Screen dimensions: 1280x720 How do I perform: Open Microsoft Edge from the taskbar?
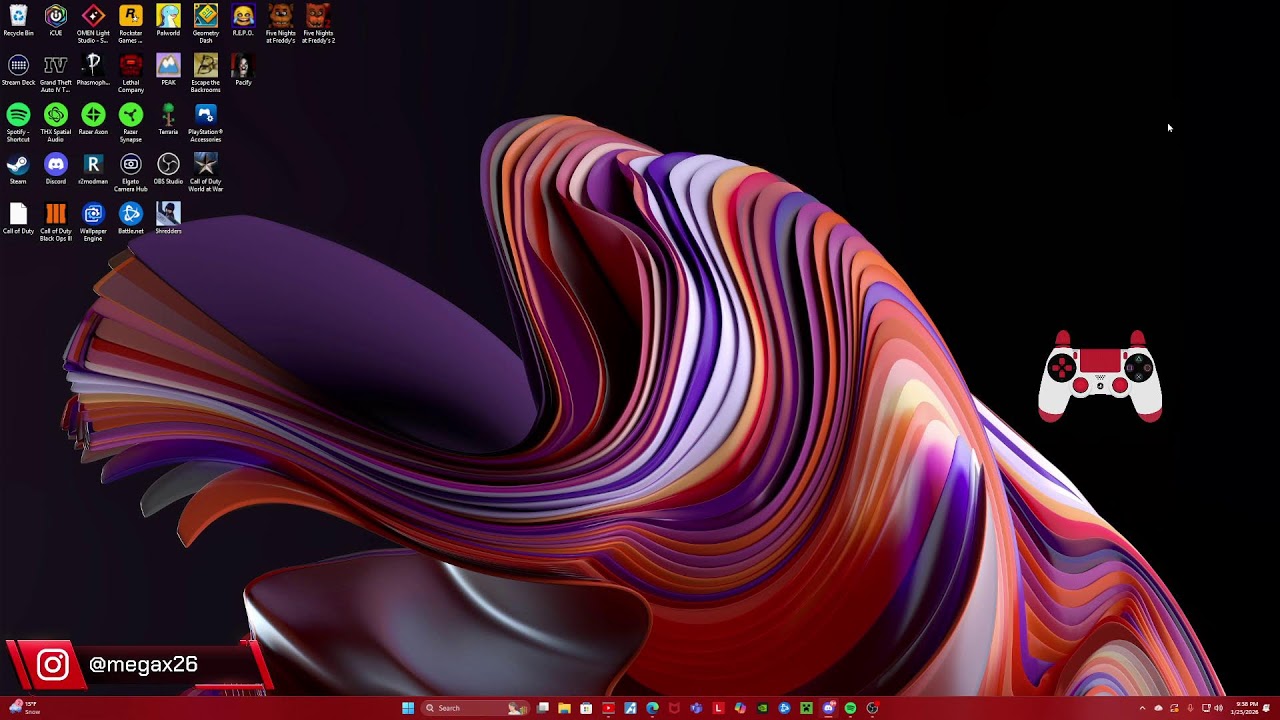coord(652,708)
